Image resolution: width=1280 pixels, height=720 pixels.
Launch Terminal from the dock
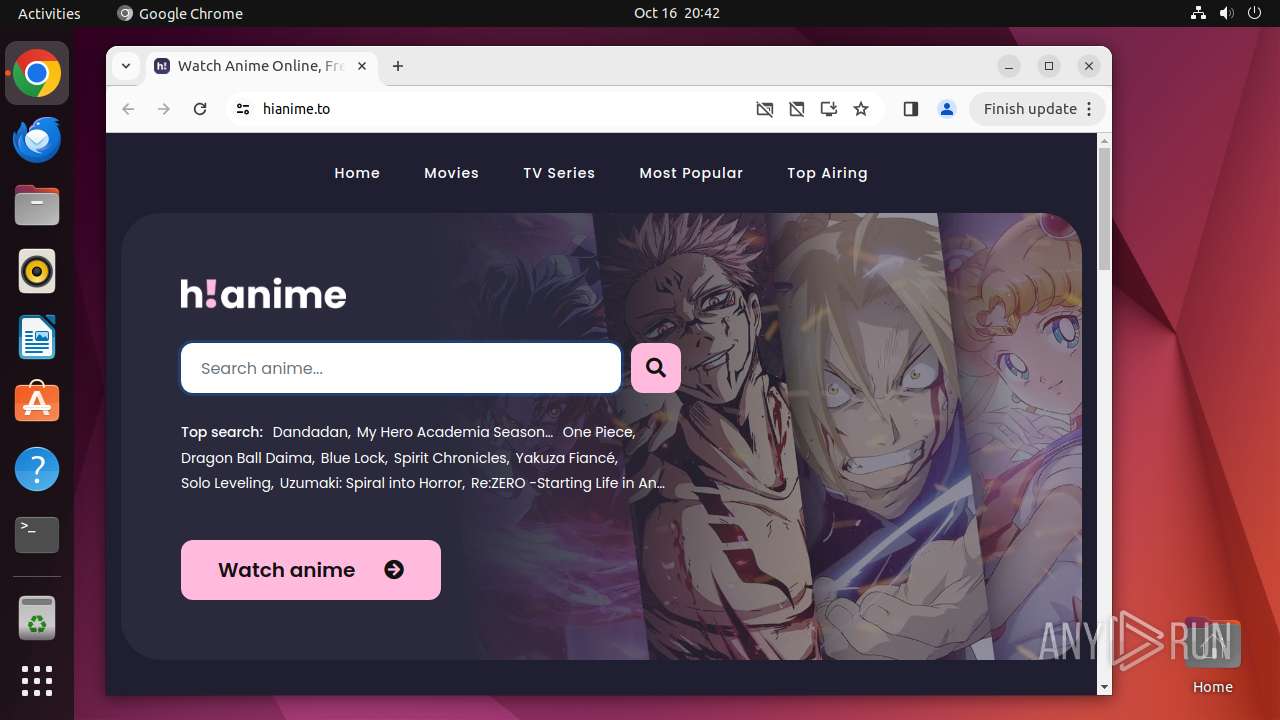37,535
